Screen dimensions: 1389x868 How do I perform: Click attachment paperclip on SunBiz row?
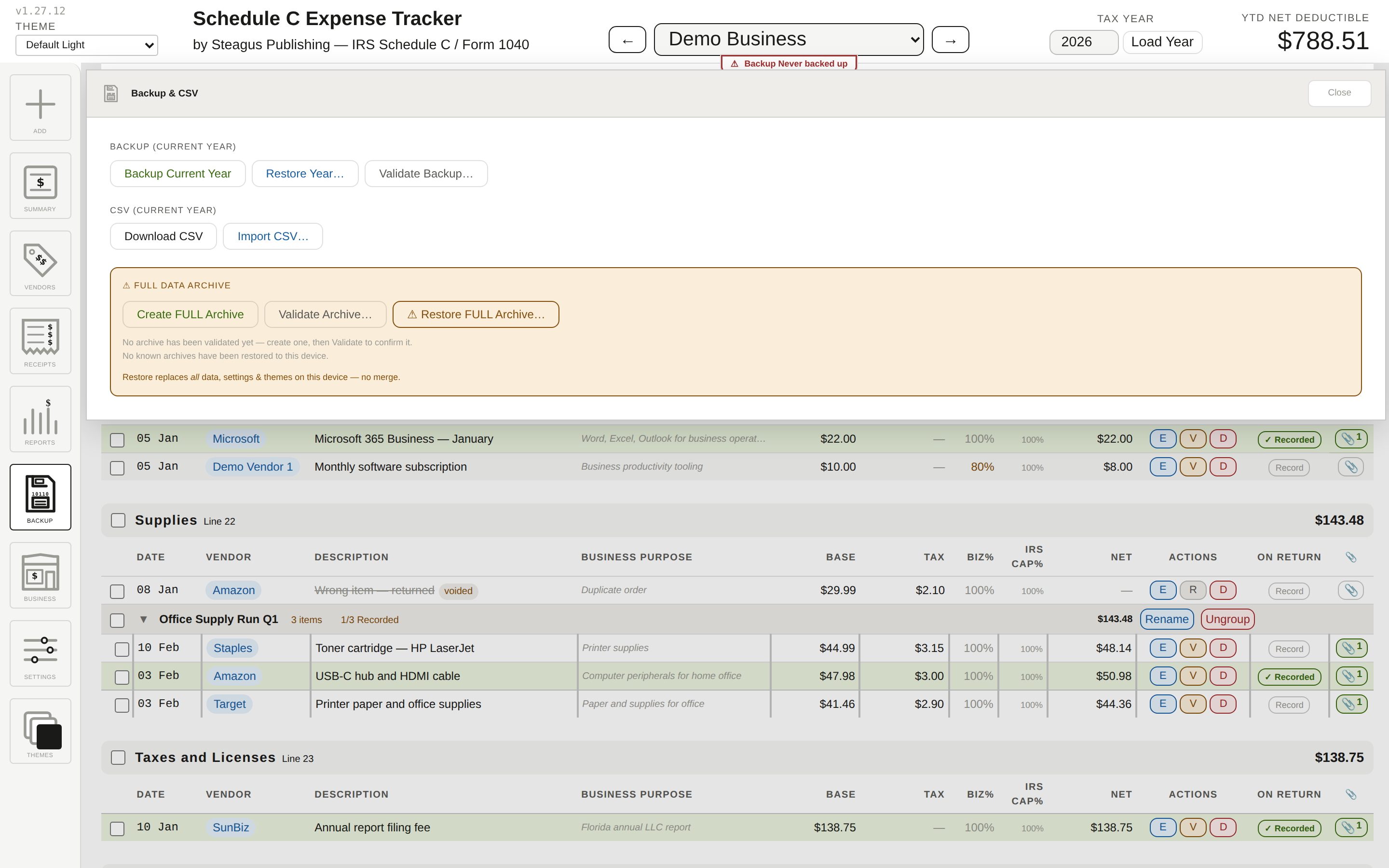[x=1351, y=827]
